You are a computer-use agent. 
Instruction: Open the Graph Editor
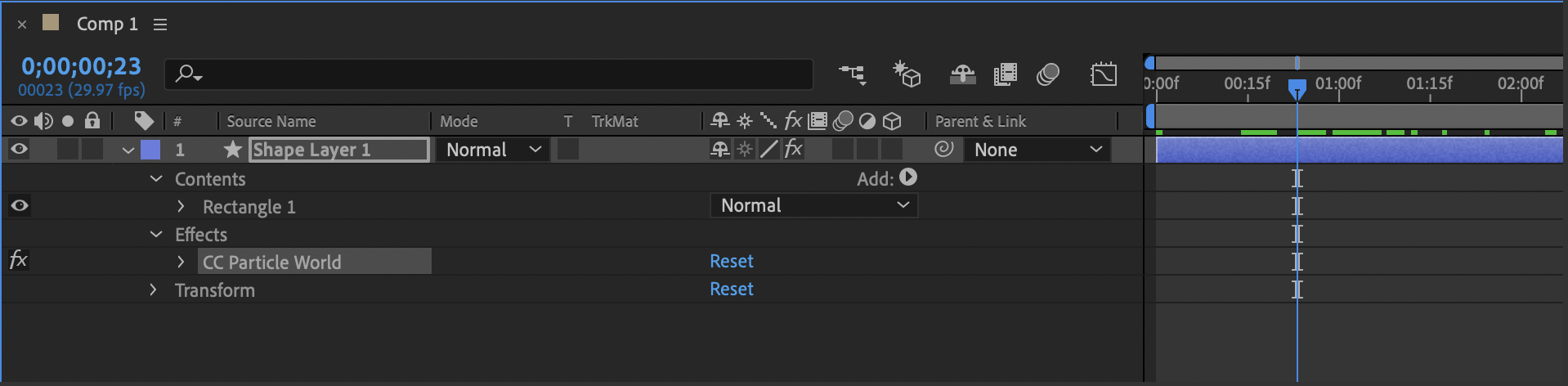(x=1104, y=74)
